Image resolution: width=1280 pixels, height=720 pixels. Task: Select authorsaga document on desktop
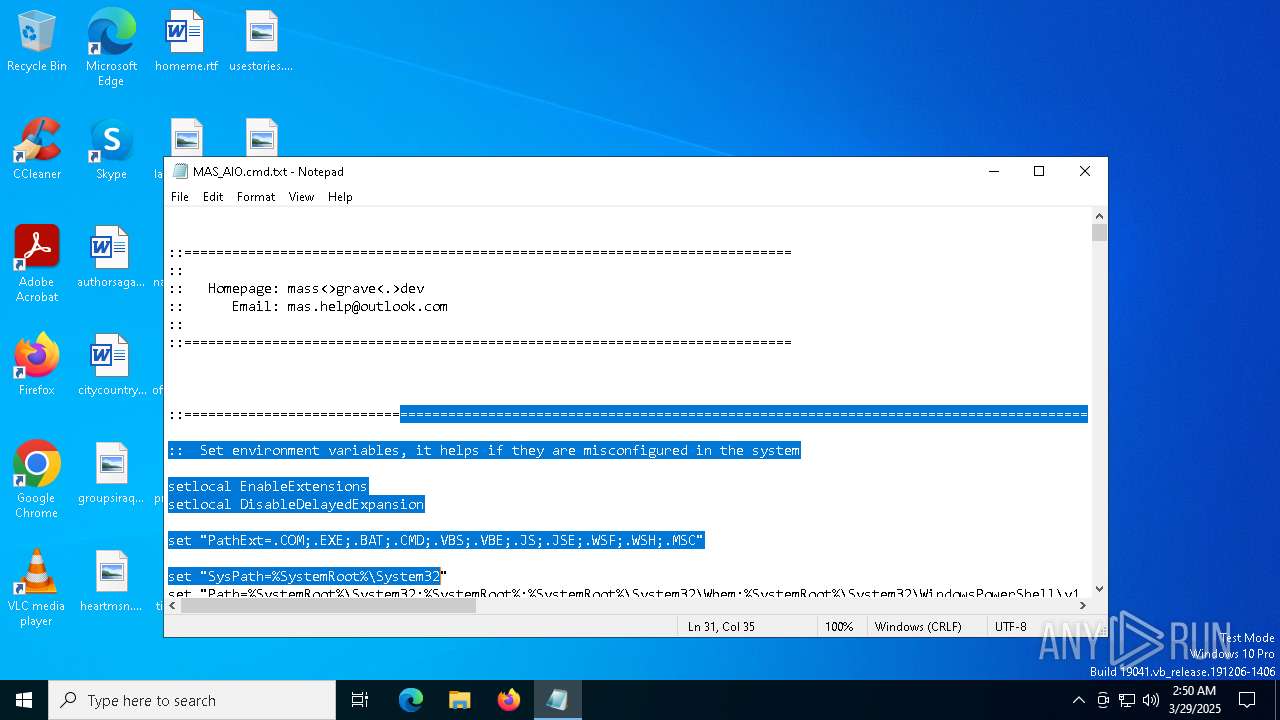point(111,257)
